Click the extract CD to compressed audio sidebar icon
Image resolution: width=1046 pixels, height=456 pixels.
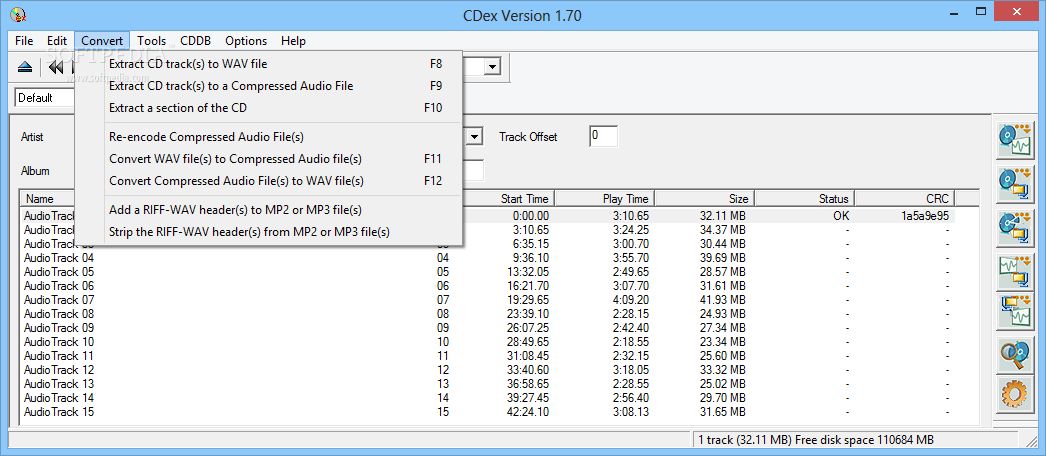pyautogui.click(x=1014, y=185)
